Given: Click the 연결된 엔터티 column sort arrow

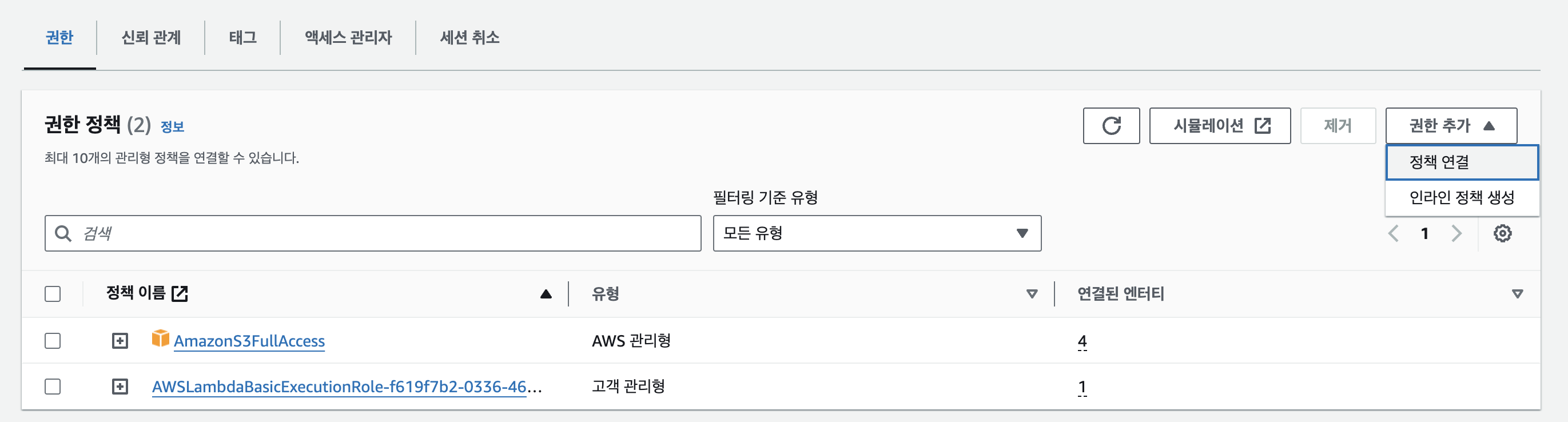Looking at the screenshot, I should (1517, 294).
